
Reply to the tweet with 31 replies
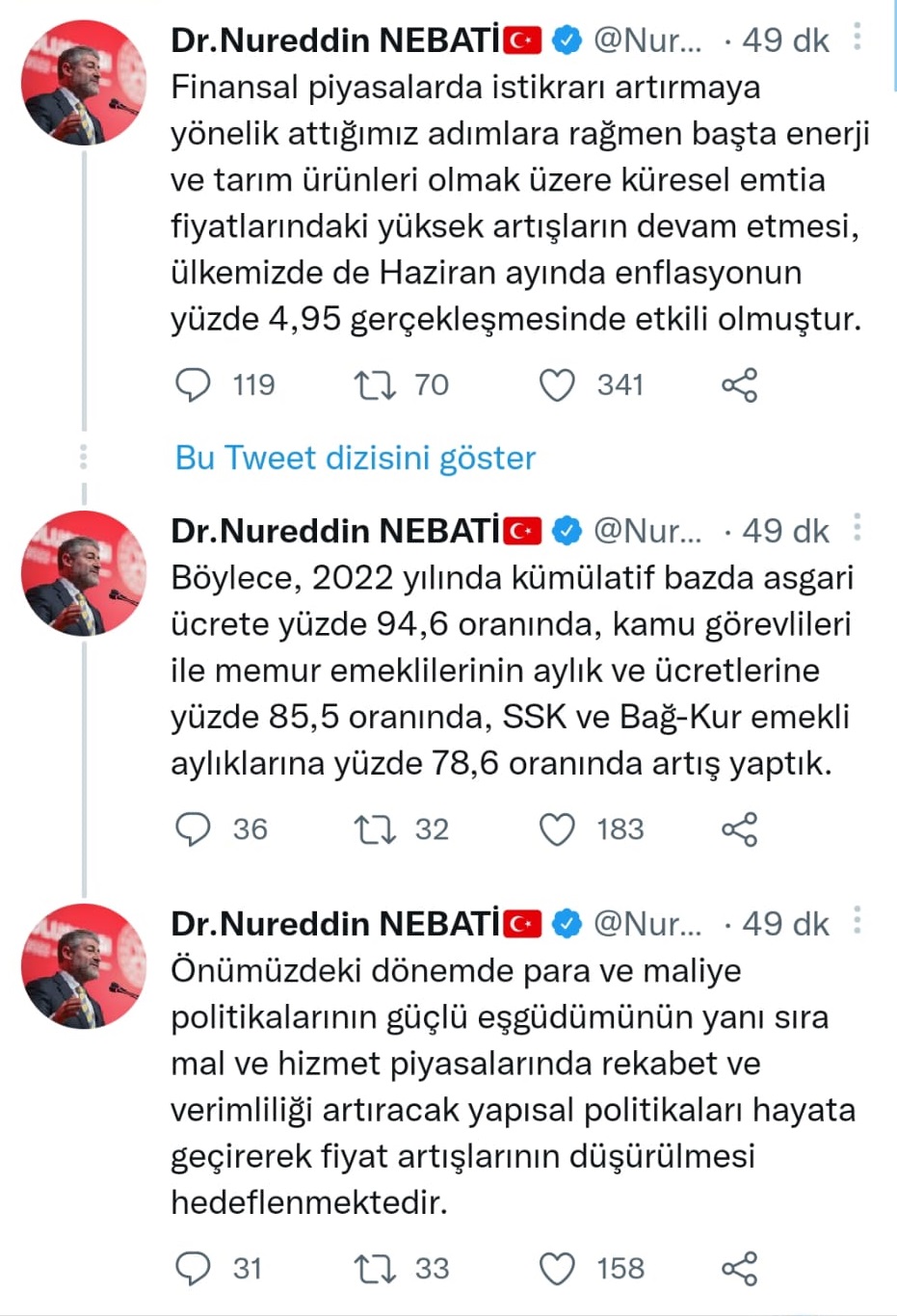pyautogui.click(x=193, y=1269)
